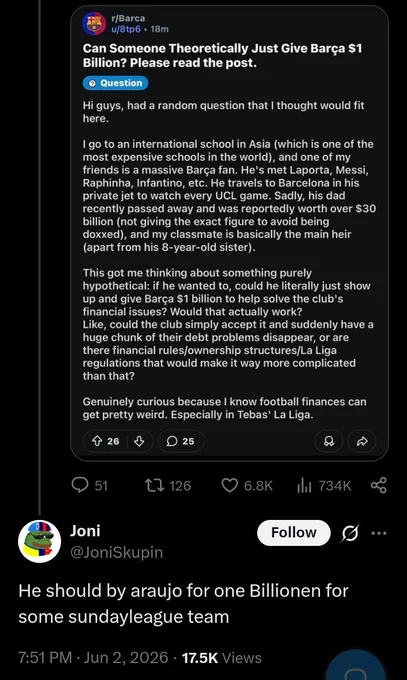View analytics showing 734K views
Screen dimensions: 407x680
coord(324,485)
